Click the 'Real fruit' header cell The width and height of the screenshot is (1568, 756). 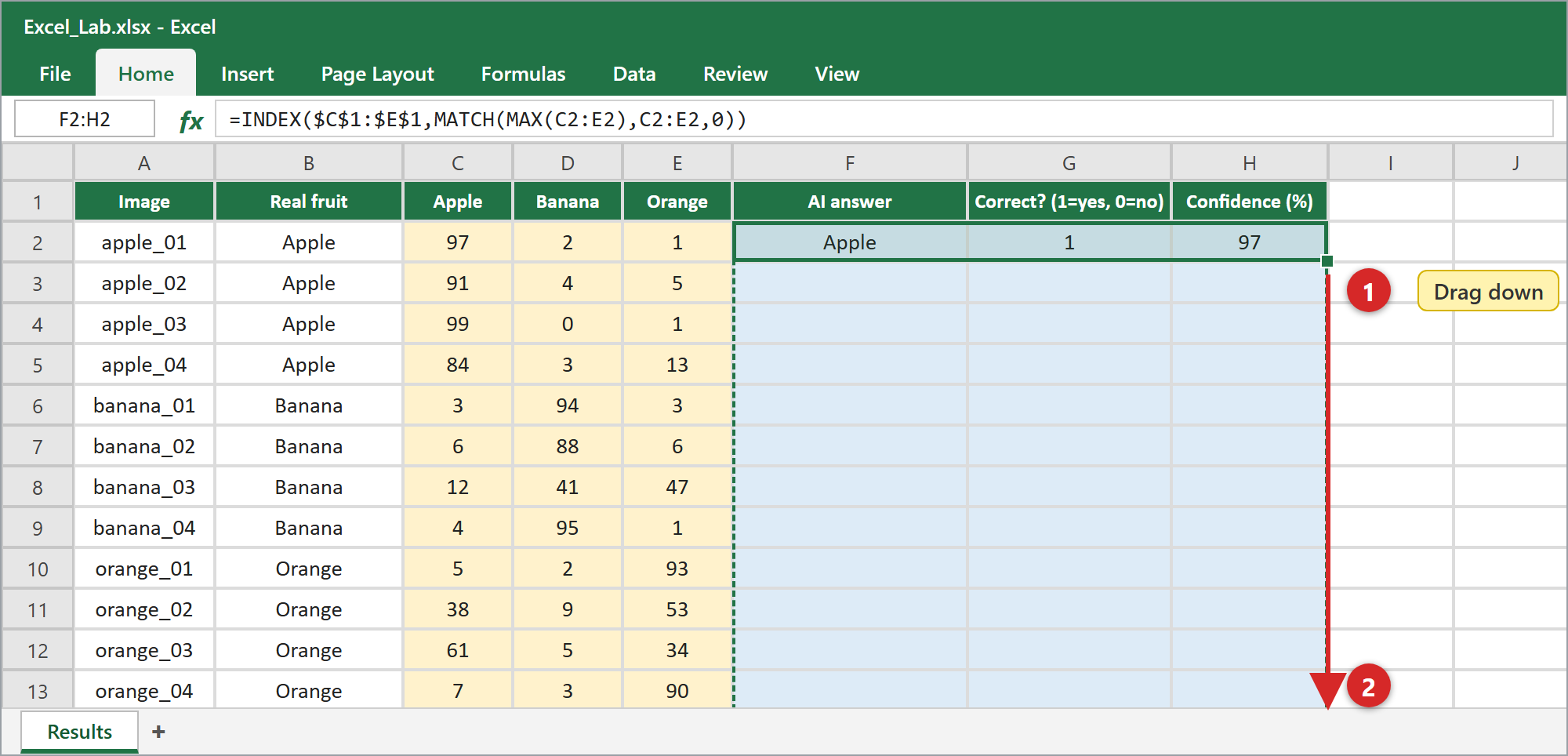pyautogui.click(x=309, y=202)
